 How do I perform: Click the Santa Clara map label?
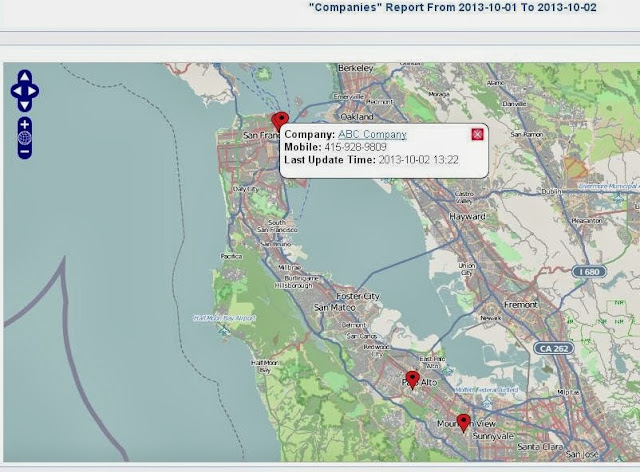click(540, 447)
